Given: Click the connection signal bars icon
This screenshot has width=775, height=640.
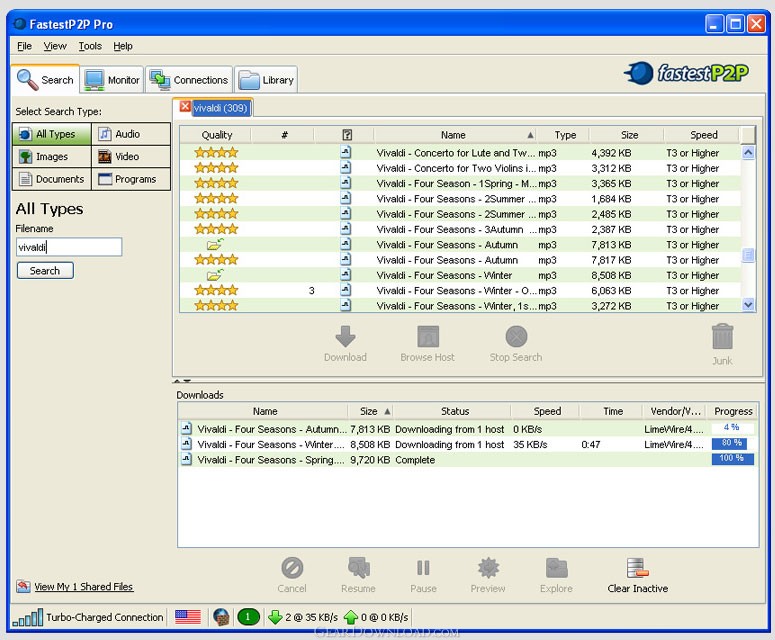Looking at the screenshot, I should coord(28,618).
